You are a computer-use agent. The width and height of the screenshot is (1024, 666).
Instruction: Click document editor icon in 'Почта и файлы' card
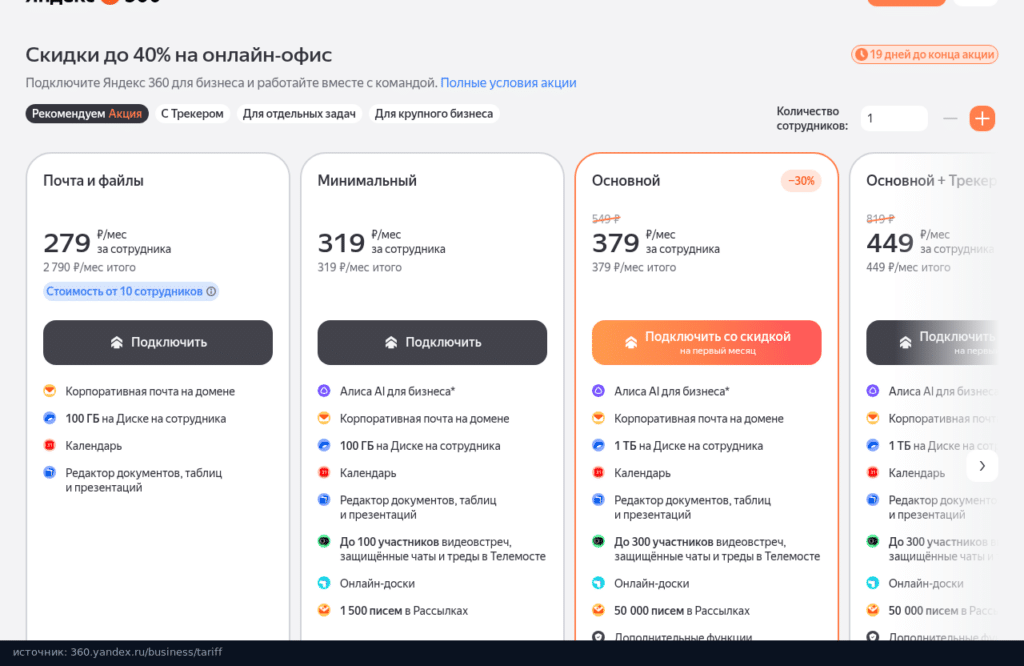coord(50,472)
